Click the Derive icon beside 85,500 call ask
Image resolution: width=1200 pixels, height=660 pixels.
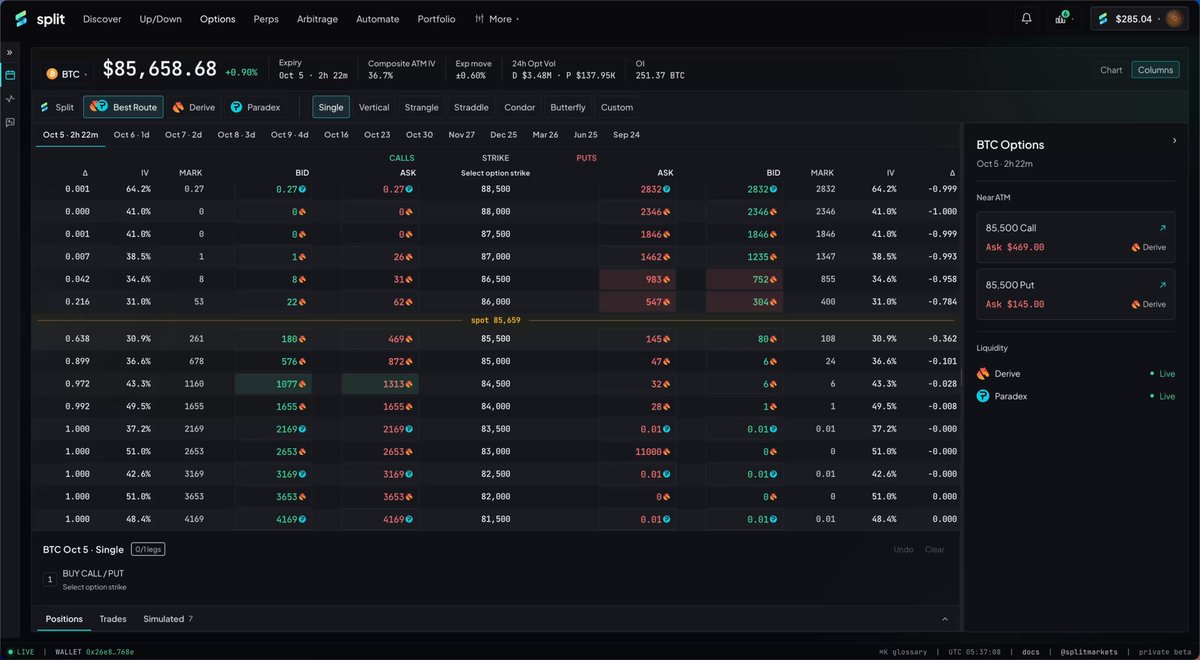[x=409, y=338]
